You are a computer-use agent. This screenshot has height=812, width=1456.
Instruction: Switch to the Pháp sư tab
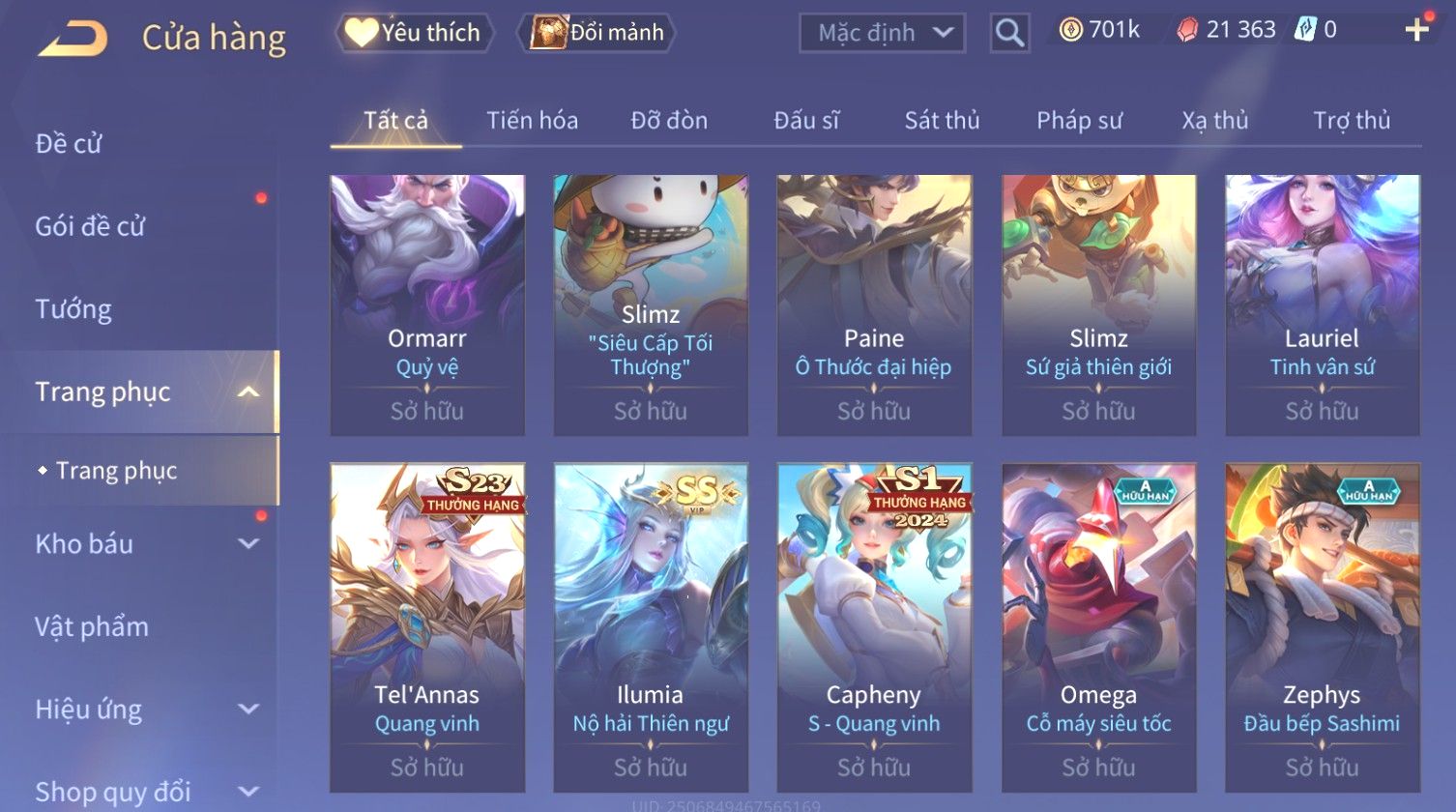(1079, 120)
